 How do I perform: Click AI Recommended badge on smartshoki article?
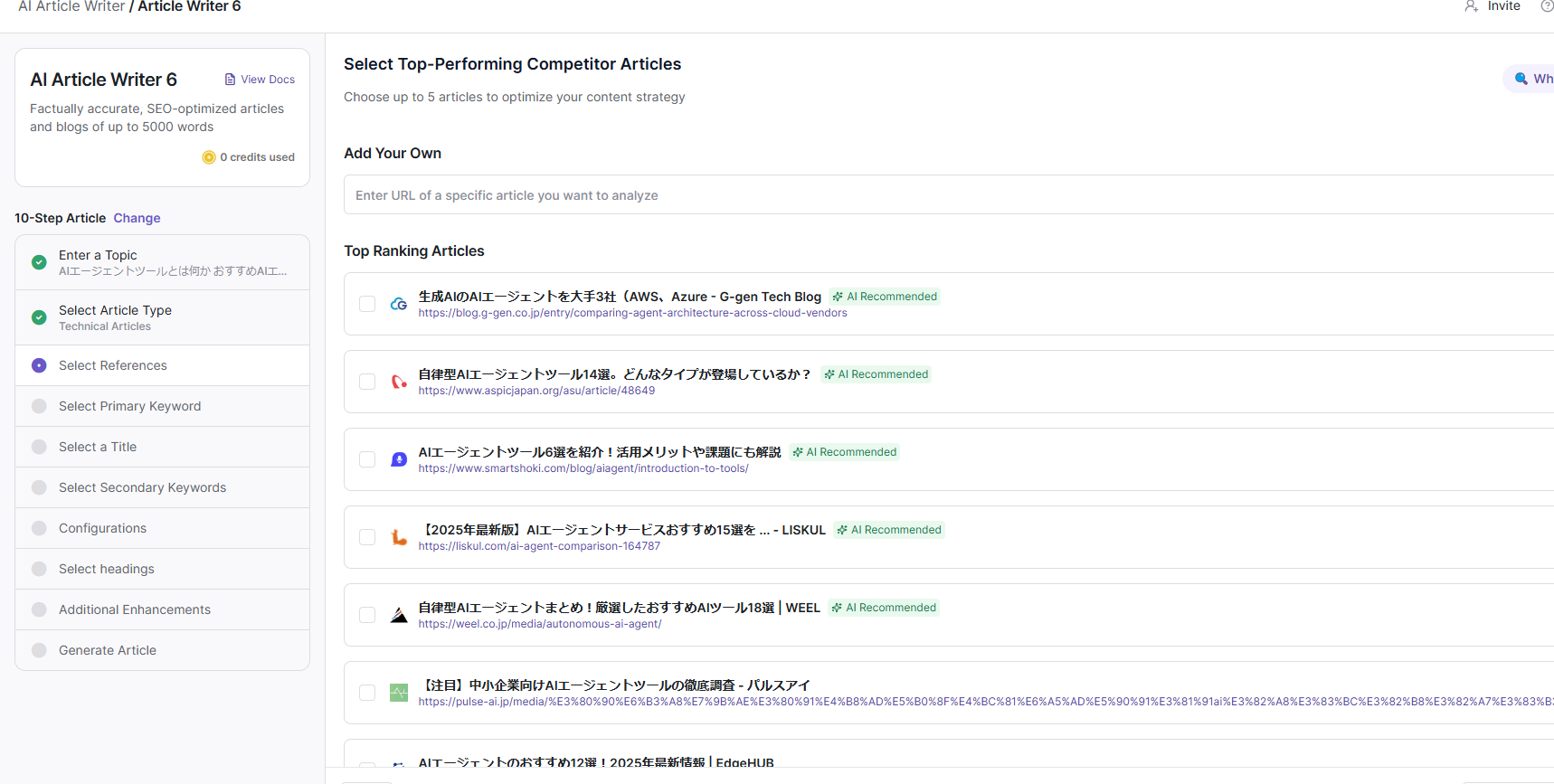pyautogui.click(x=844, y=452)
